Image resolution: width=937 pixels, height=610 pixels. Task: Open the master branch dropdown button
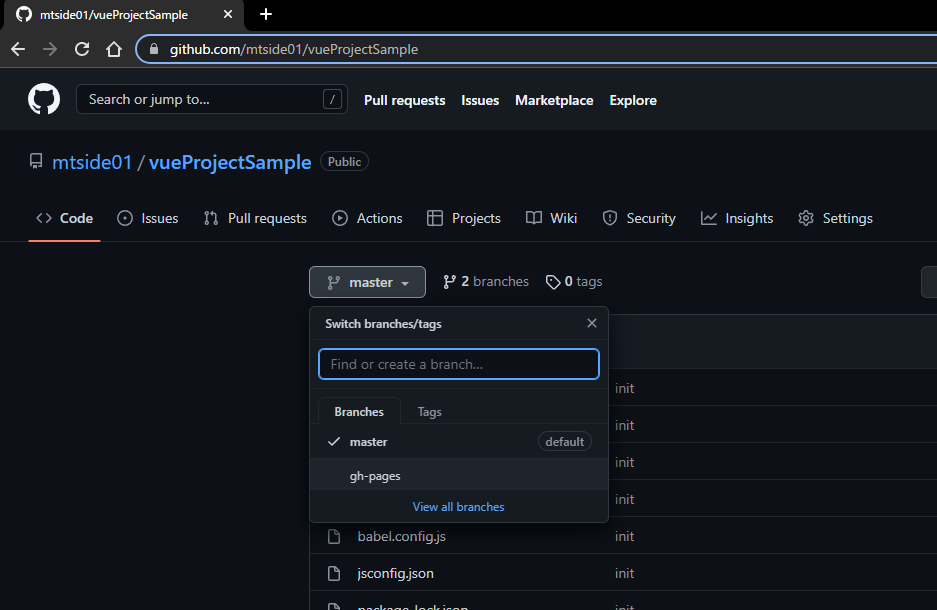pyautogui.click(x=368, y=282)
